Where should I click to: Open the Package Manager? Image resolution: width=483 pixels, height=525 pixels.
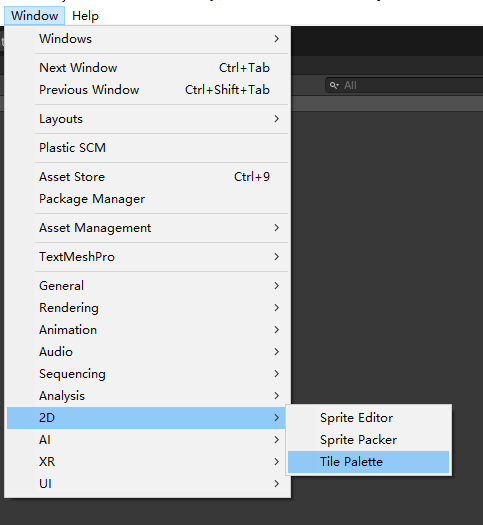[x=146, y=199]
